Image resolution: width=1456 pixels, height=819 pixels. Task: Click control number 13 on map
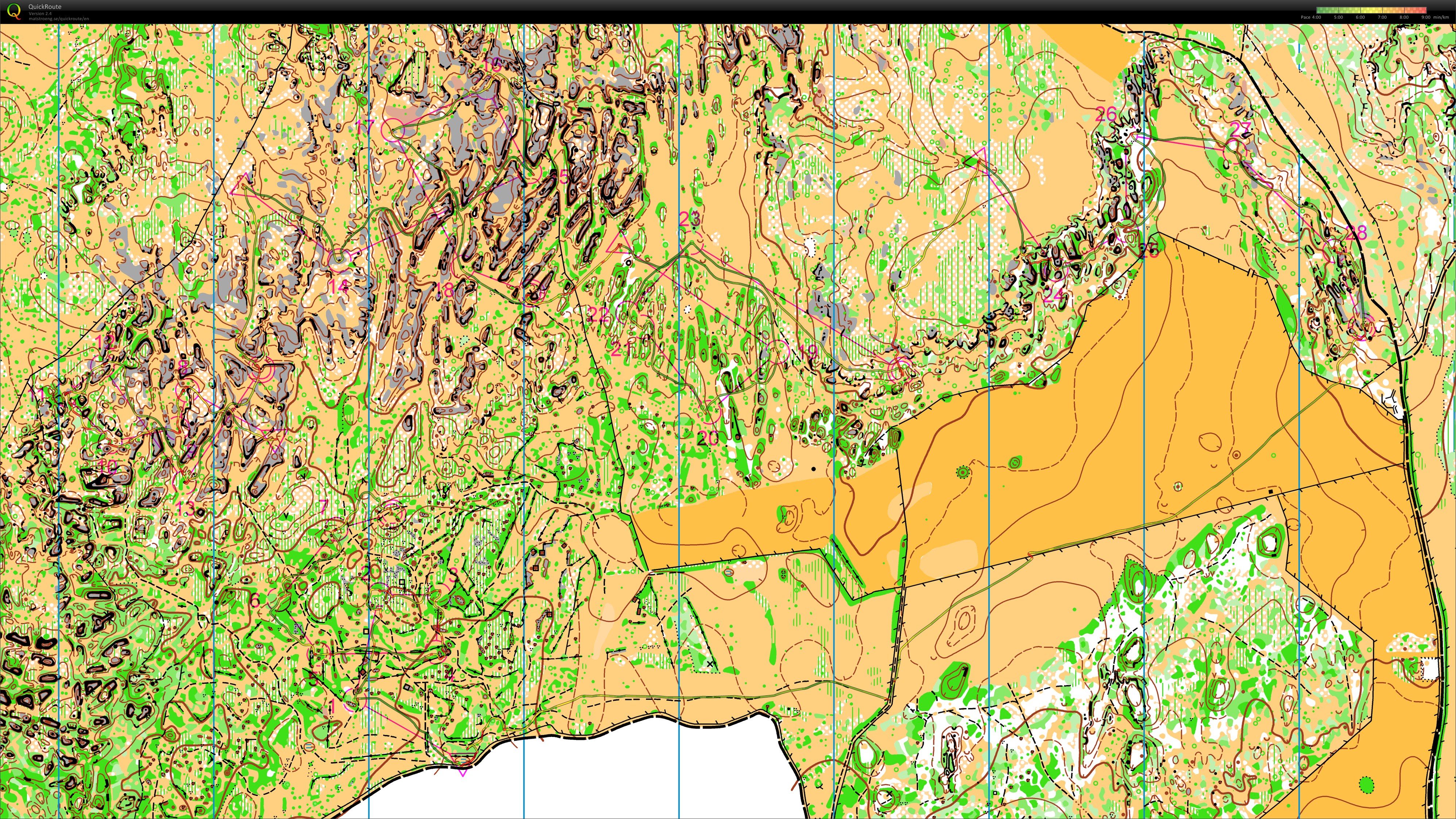tap(185, 508)
